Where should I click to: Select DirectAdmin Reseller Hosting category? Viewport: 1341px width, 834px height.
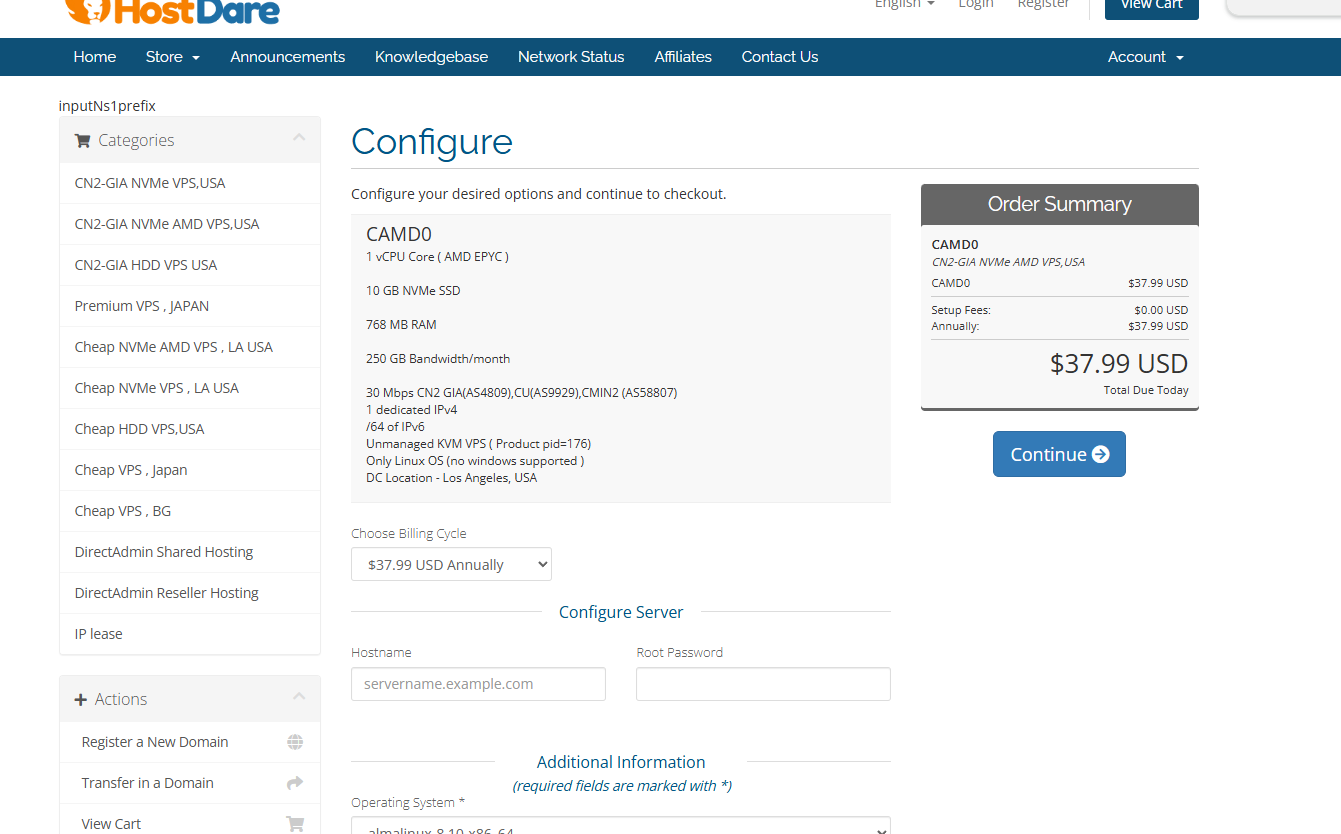tap(190, 593)
